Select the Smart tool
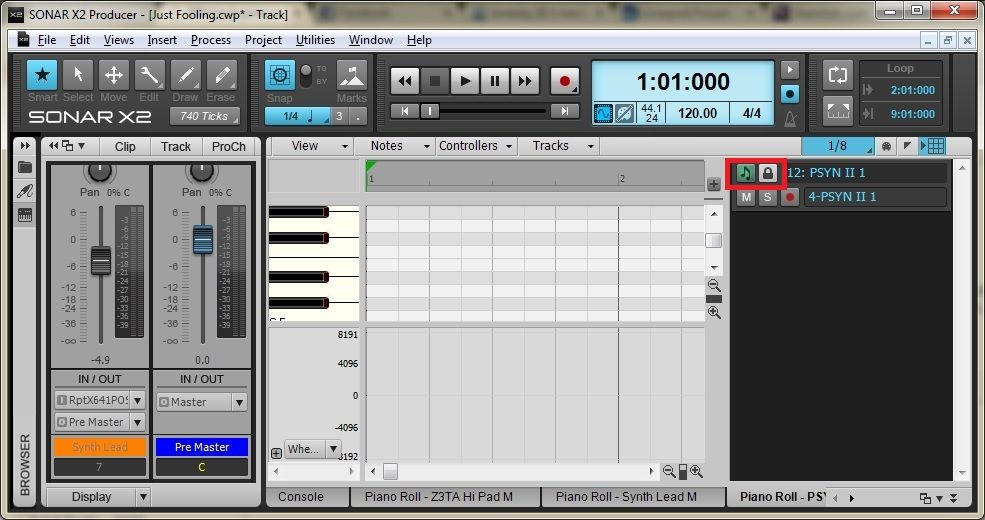Image resolution: width=985 pixels, height=520 pixels. point(42,77)
